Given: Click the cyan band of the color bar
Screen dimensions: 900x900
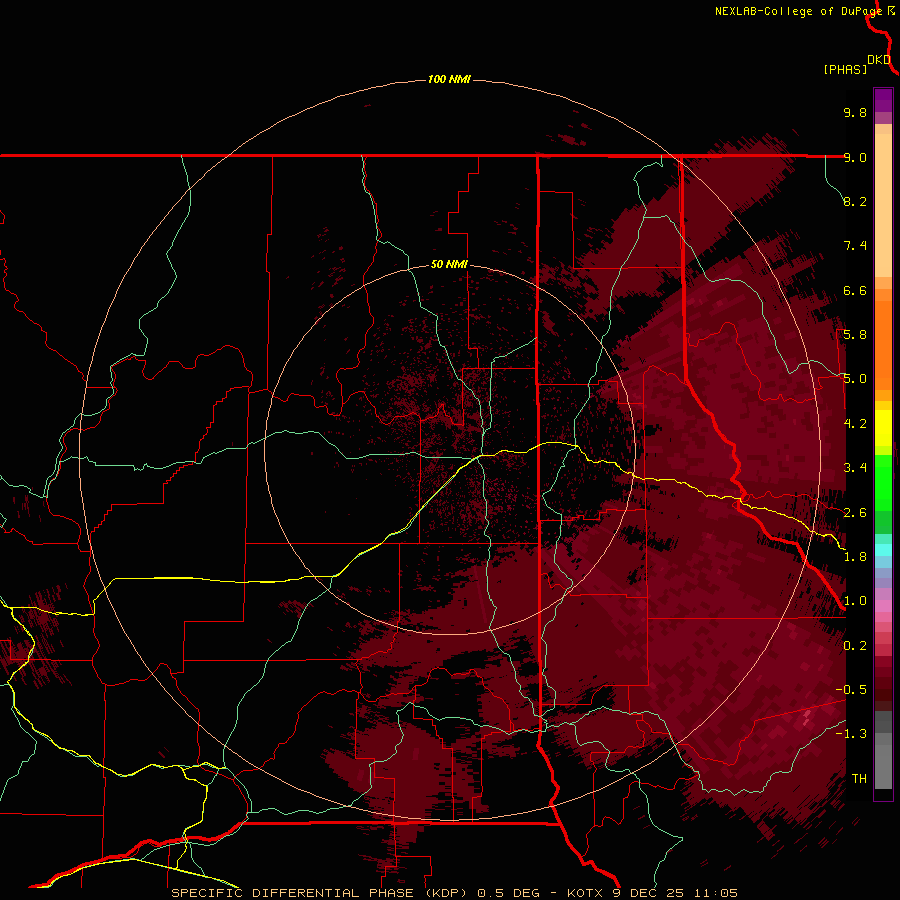Looking at the screenshot, I should pos(883,550).
